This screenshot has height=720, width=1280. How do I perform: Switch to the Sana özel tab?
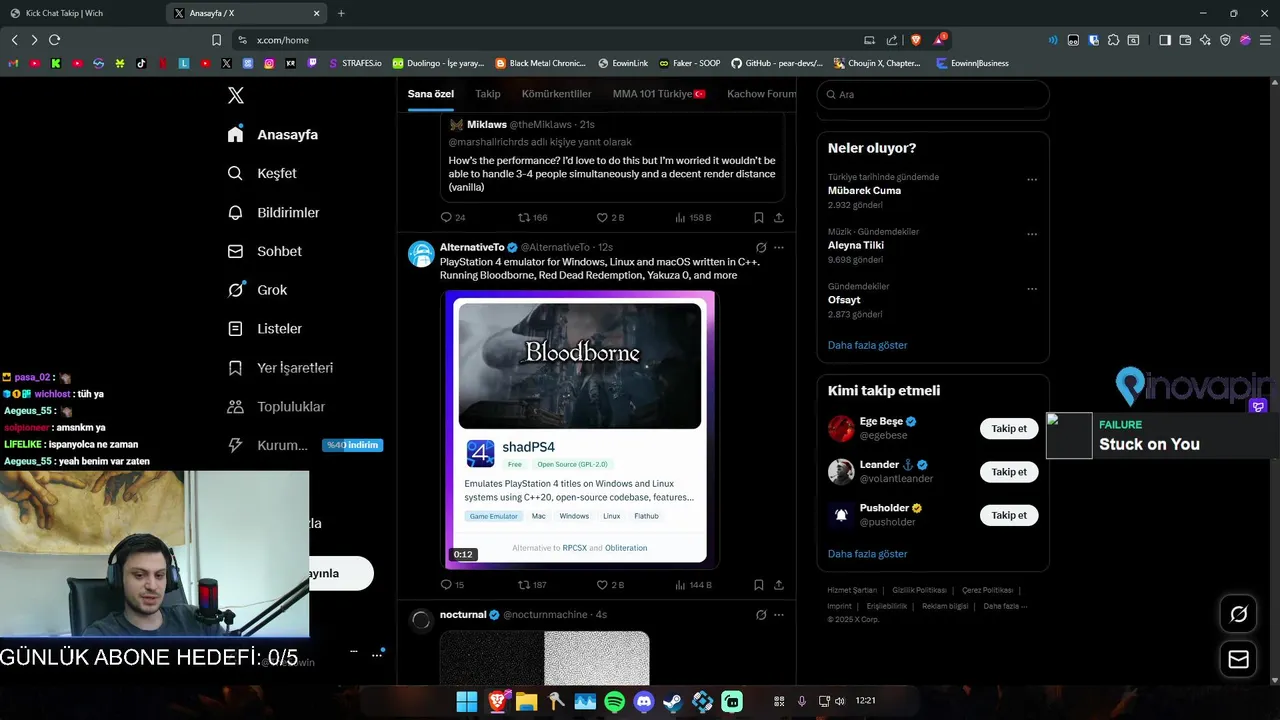pyautogui.click(x=431, y=94)
